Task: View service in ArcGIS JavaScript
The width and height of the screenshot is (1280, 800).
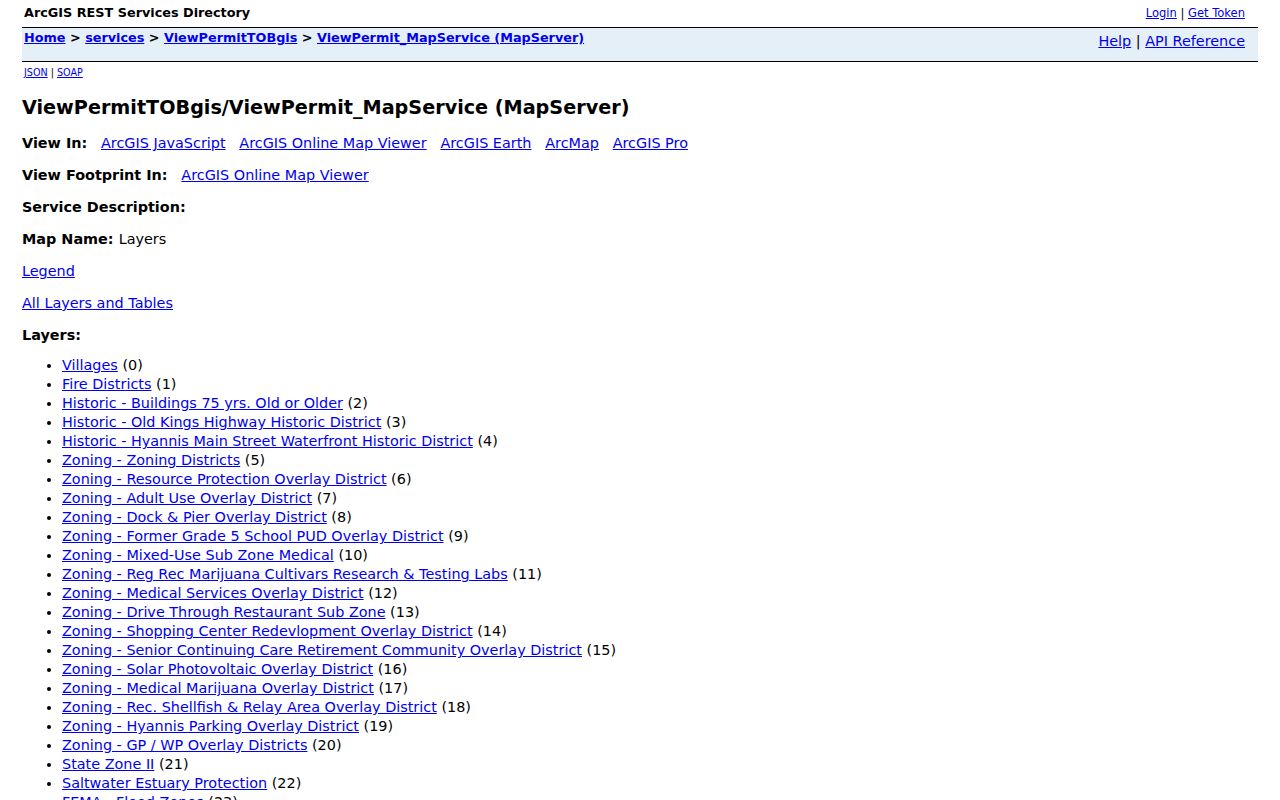Action: pos(163,143)
